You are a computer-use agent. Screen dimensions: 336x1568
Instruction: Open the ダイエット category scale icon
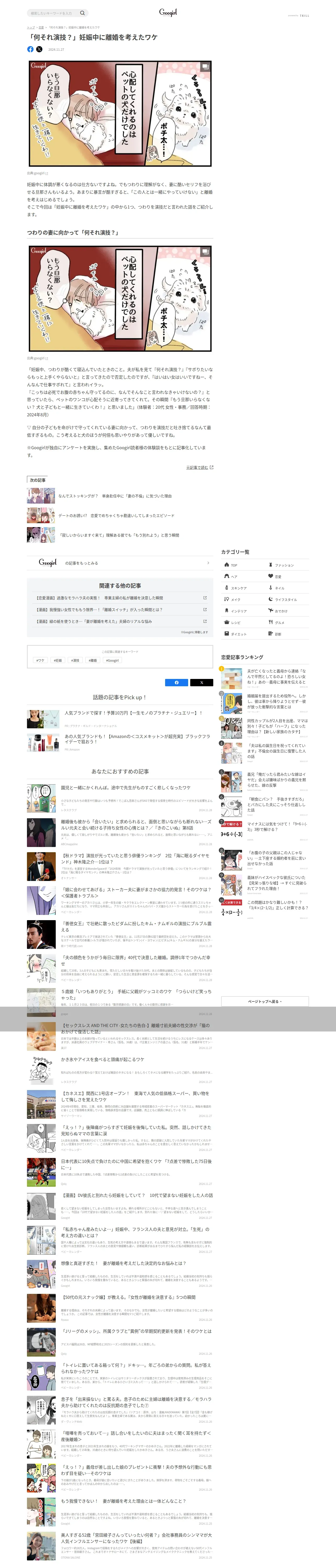coord(227,634)
